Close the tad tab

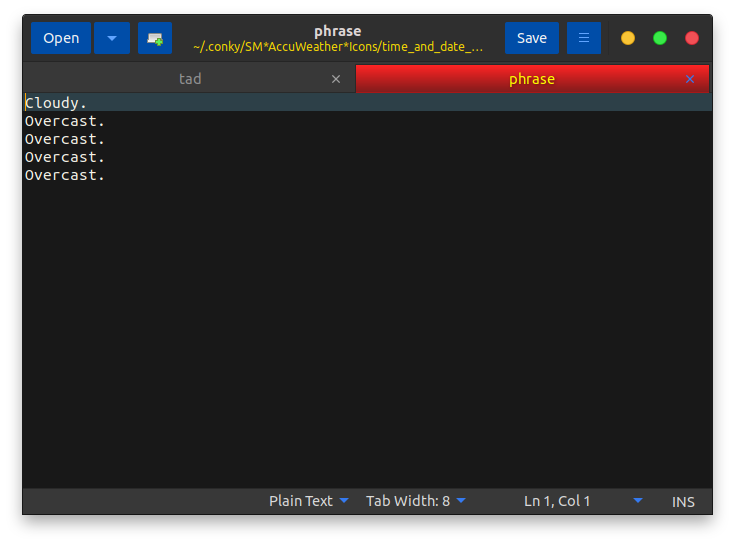[336, 79]
